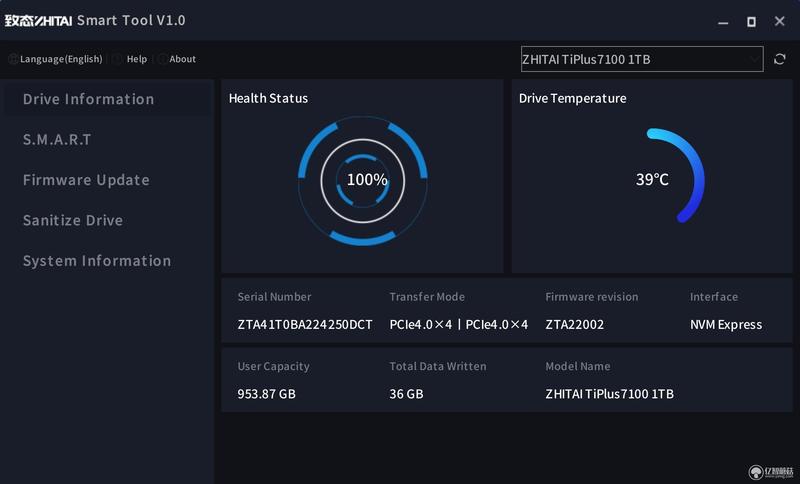Click the Total Data Written label
The height and width of the screenshot is (484, 800).
(438, 366)
